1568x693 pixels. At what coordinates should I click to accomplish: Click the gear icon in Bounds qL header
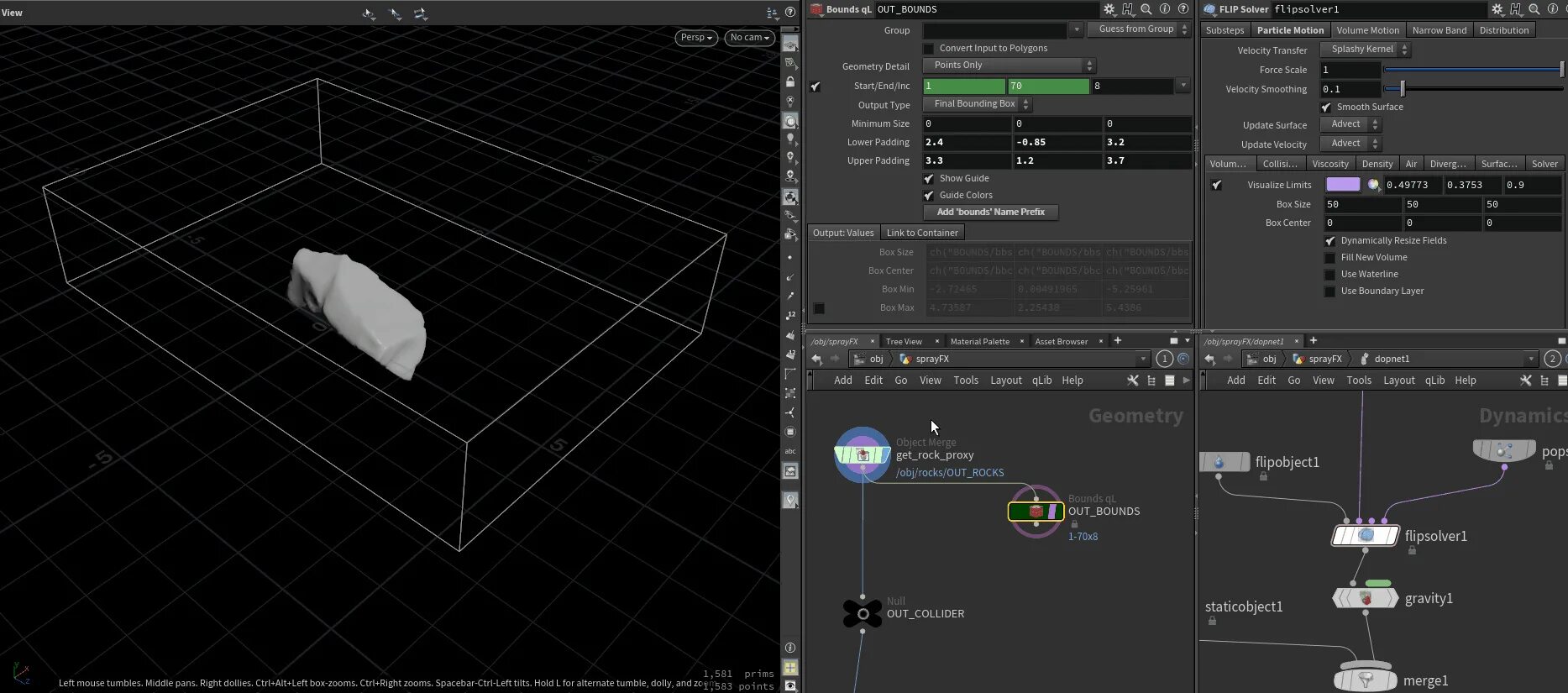[1109, 9]
